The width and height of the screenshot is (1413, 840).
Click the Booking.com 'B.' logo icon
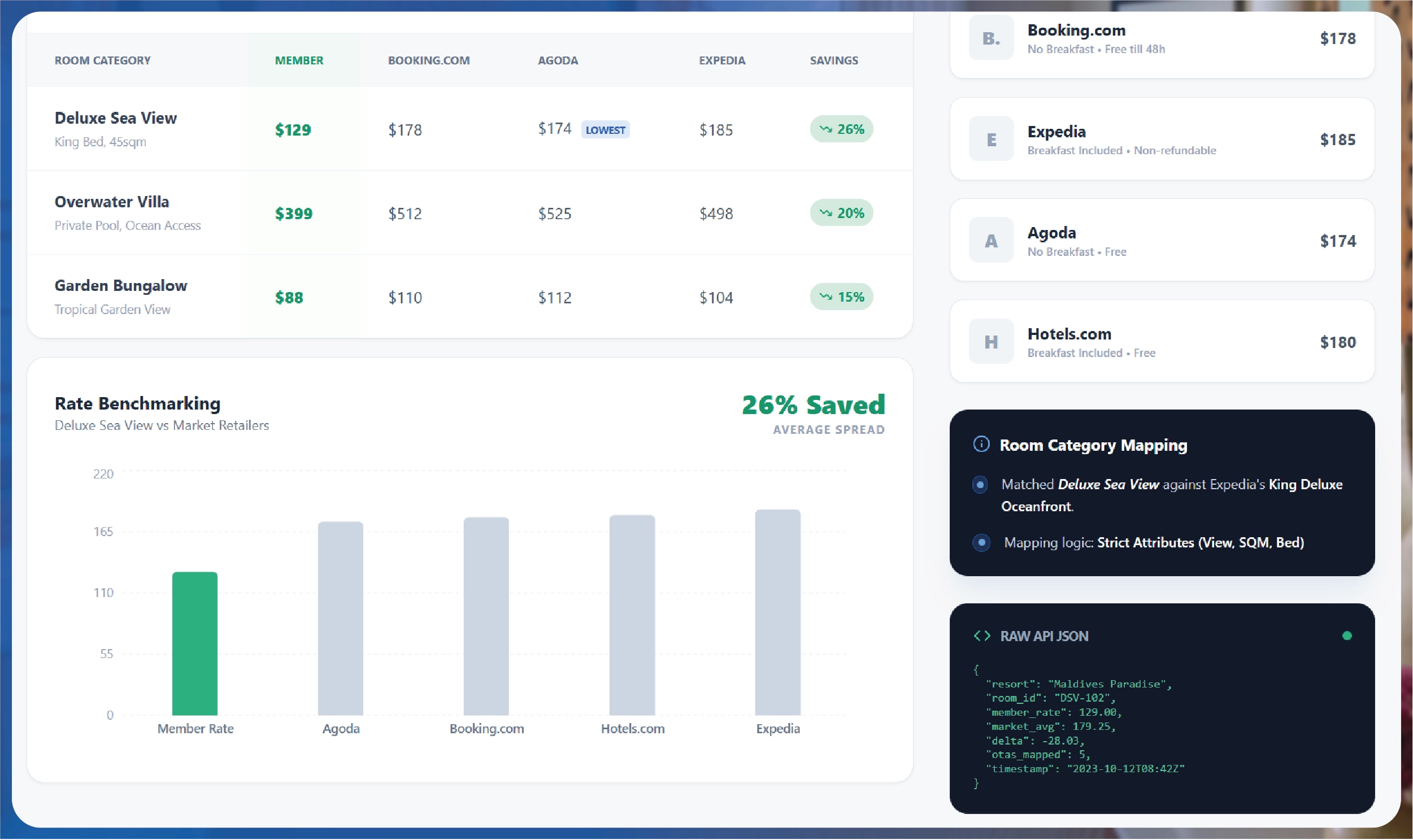pyautogui.click(x=991, y=38)
